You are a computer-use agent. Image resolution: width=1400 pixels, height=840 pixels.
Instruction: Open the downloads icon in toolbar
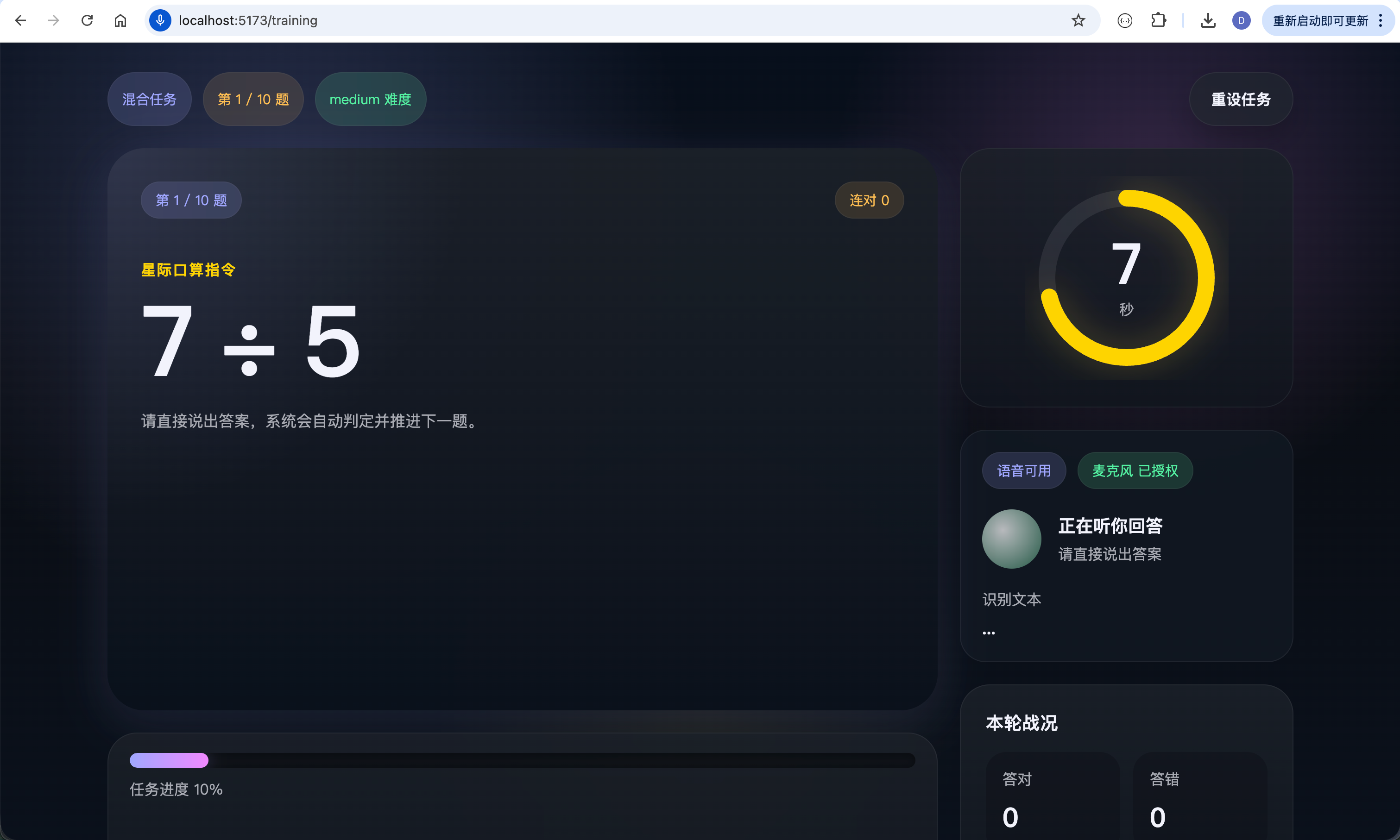(x=1208, y=21)
